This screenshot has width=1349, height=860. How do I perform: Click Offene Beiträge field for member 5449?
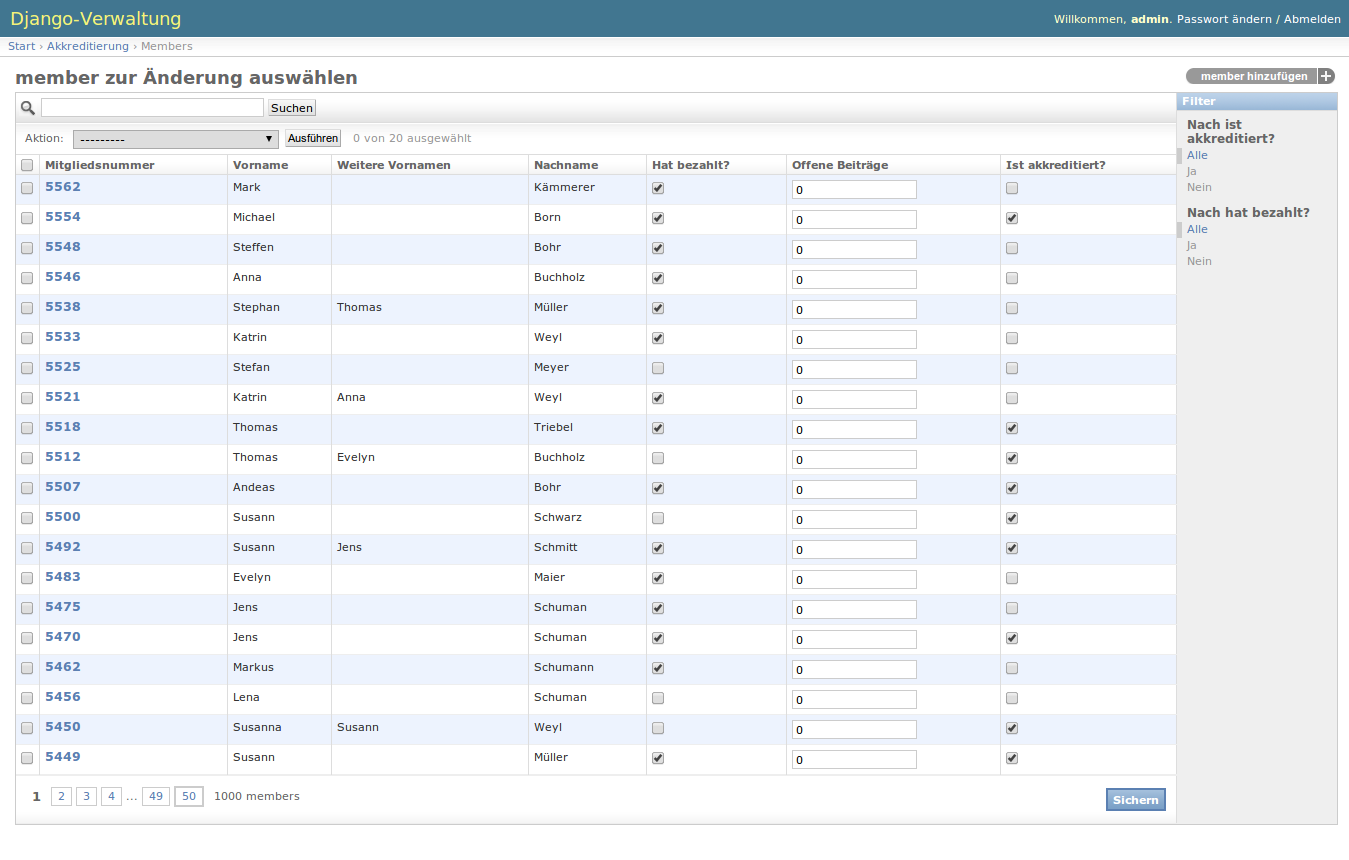pos(854,759)
